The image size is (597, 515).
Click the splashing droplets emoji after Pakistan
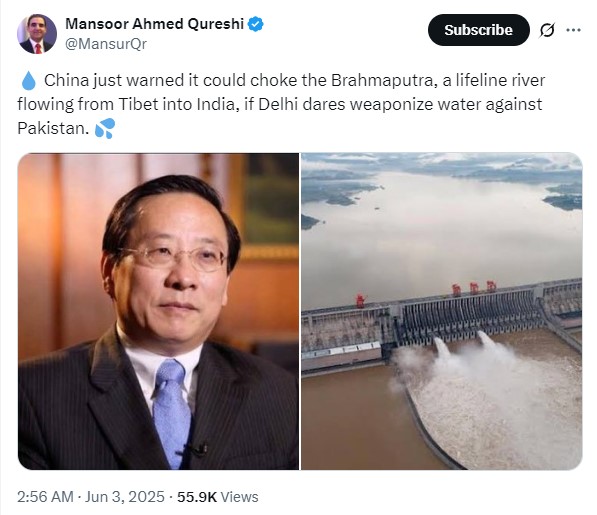tap(105, 128)
